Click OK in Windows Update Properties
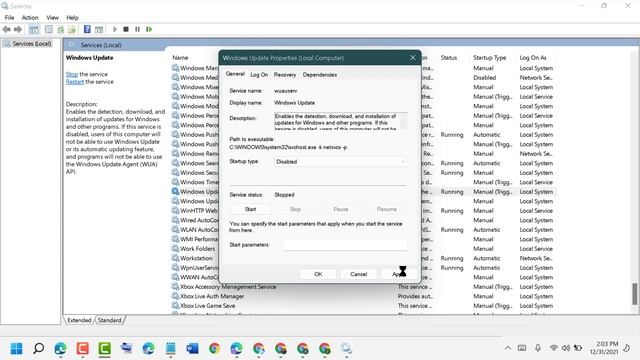Image resolution: width=640 pixels, height=360 pixels. coord(318,274)
